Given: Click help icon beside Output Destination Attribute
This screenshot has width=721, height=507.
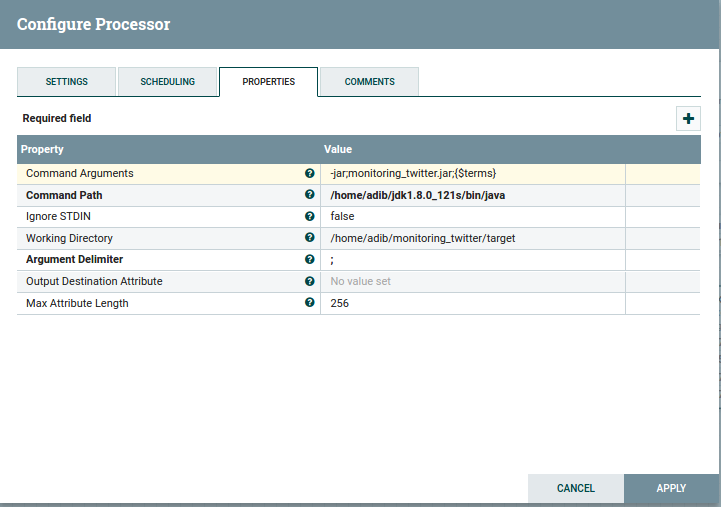Looking at the screenshot, I should click(310, 282).
